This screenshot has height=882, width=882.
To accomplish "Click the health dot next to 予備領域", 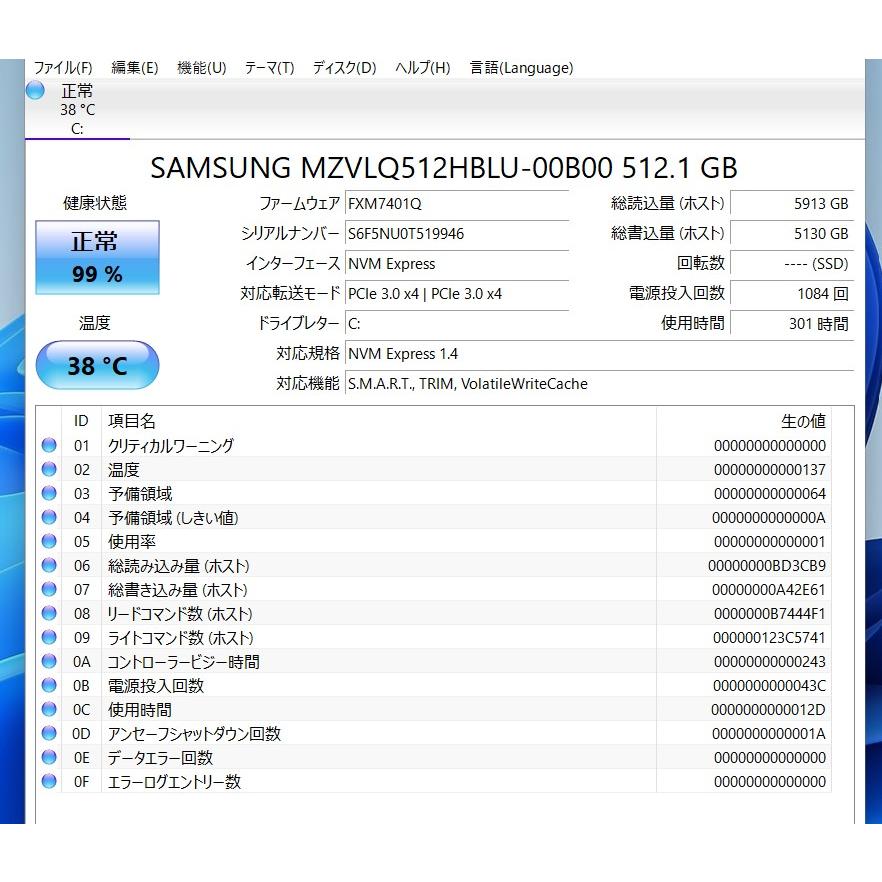I will pos(49,493).
